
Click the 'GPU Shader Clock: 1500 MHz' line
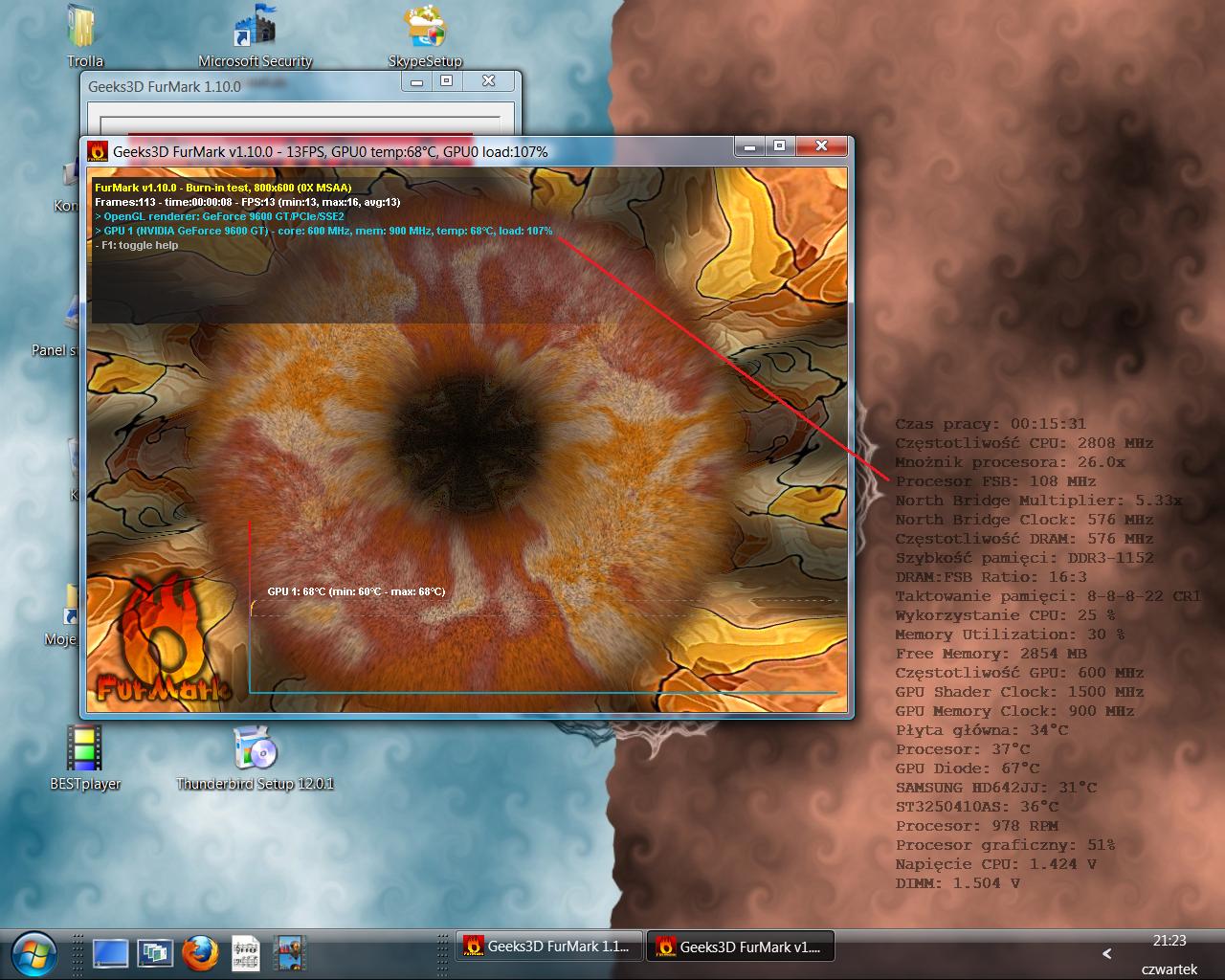pyautogui.click(x=1019, y=692)
